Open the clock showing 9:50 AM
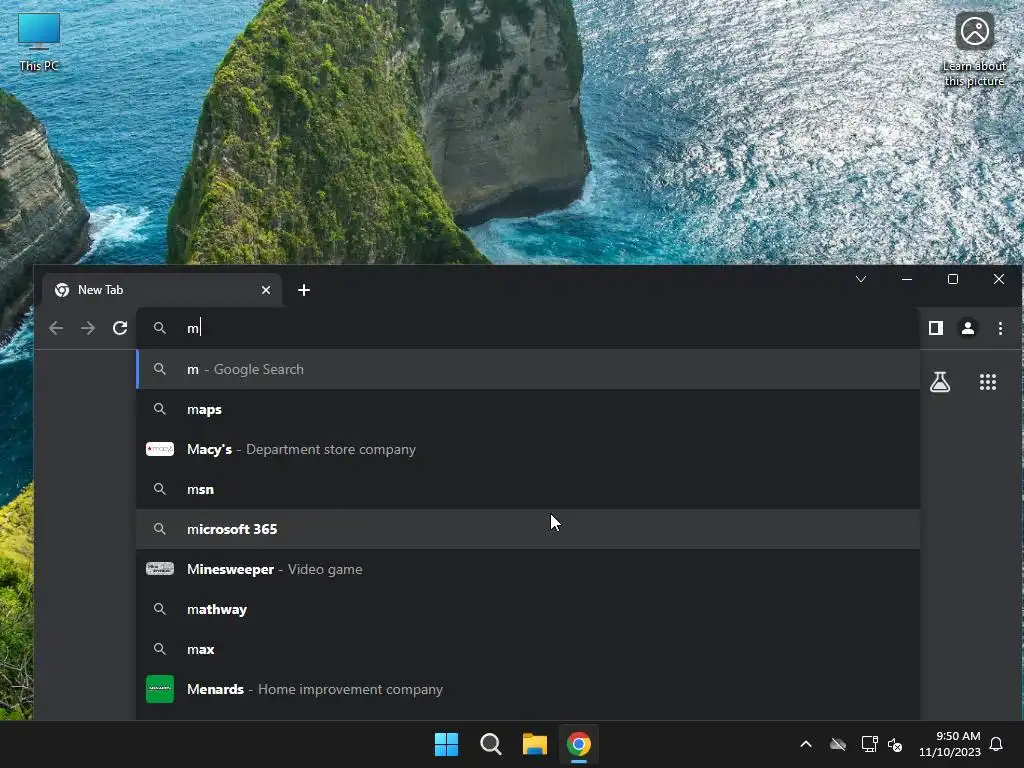The height and width of the screenshot is (768, 1024). [950, 744]
